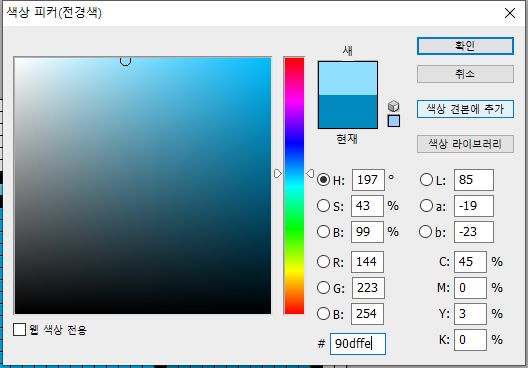Click the saturation field showing 43
Viewport: 528px width, 368px height.
point(367,206)
